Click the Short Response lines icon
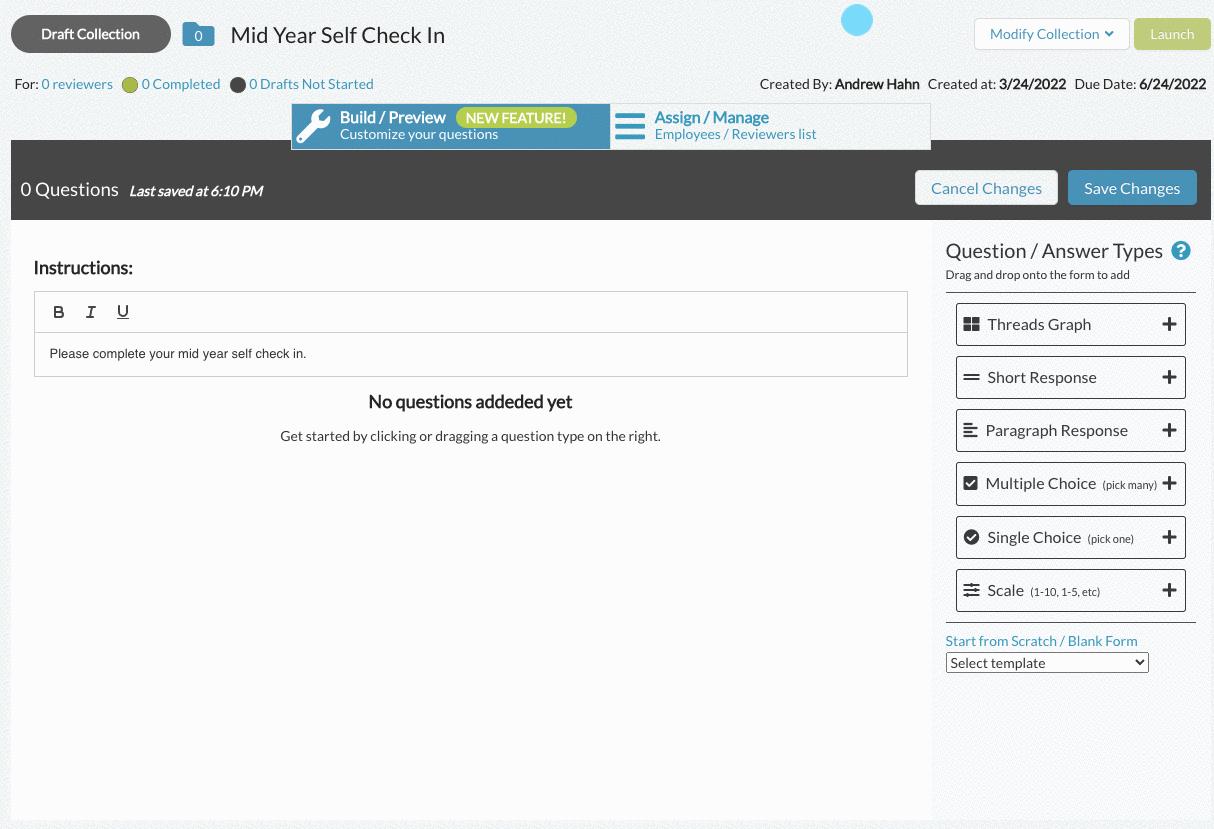This screenshot has width=1214, height=829. pos(971,378)
